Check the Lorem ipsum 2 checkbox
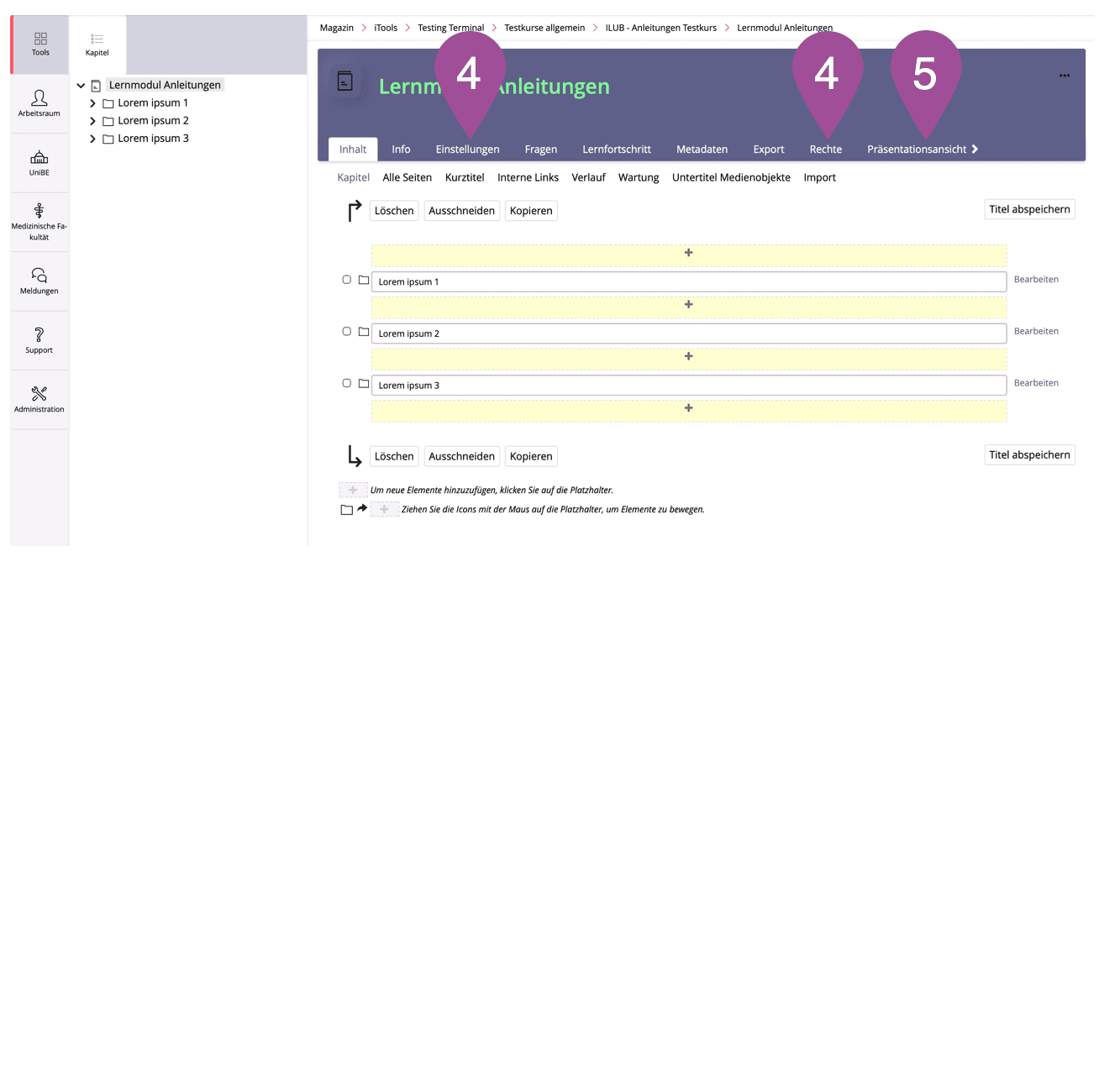The image size is (1104, 1092). tap(346, 332)
